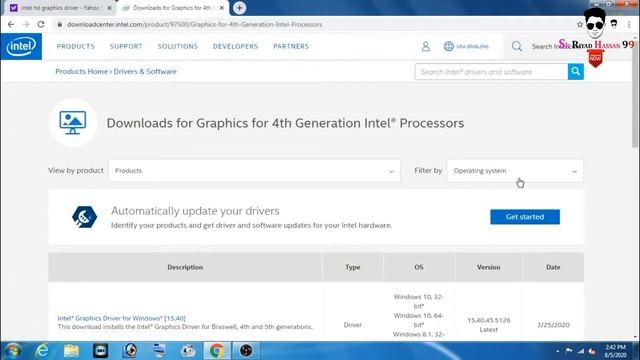Bookmark page with the star icon
This screenshot has width=640, height=360.
pos(580,24)
